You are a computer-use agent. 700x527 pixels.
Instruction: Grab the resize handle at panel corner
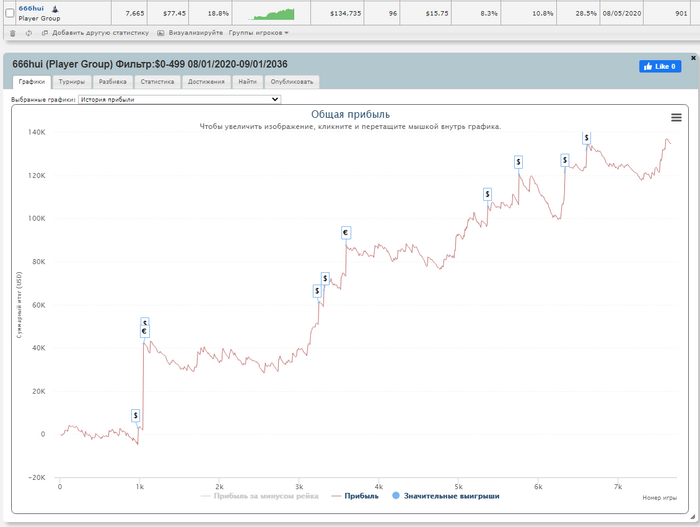(x=692, y=517)
